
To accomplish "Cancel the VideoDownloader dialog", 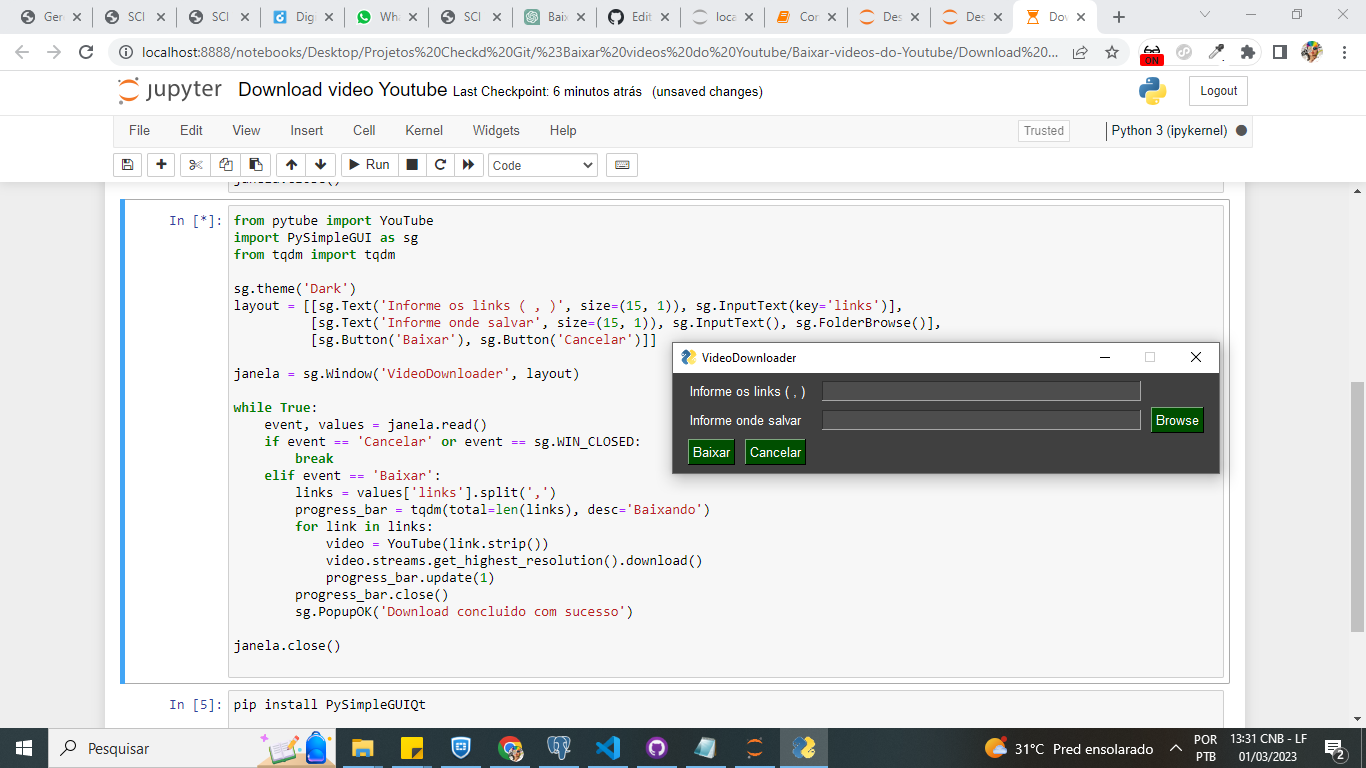I will [x=775, y=452].
